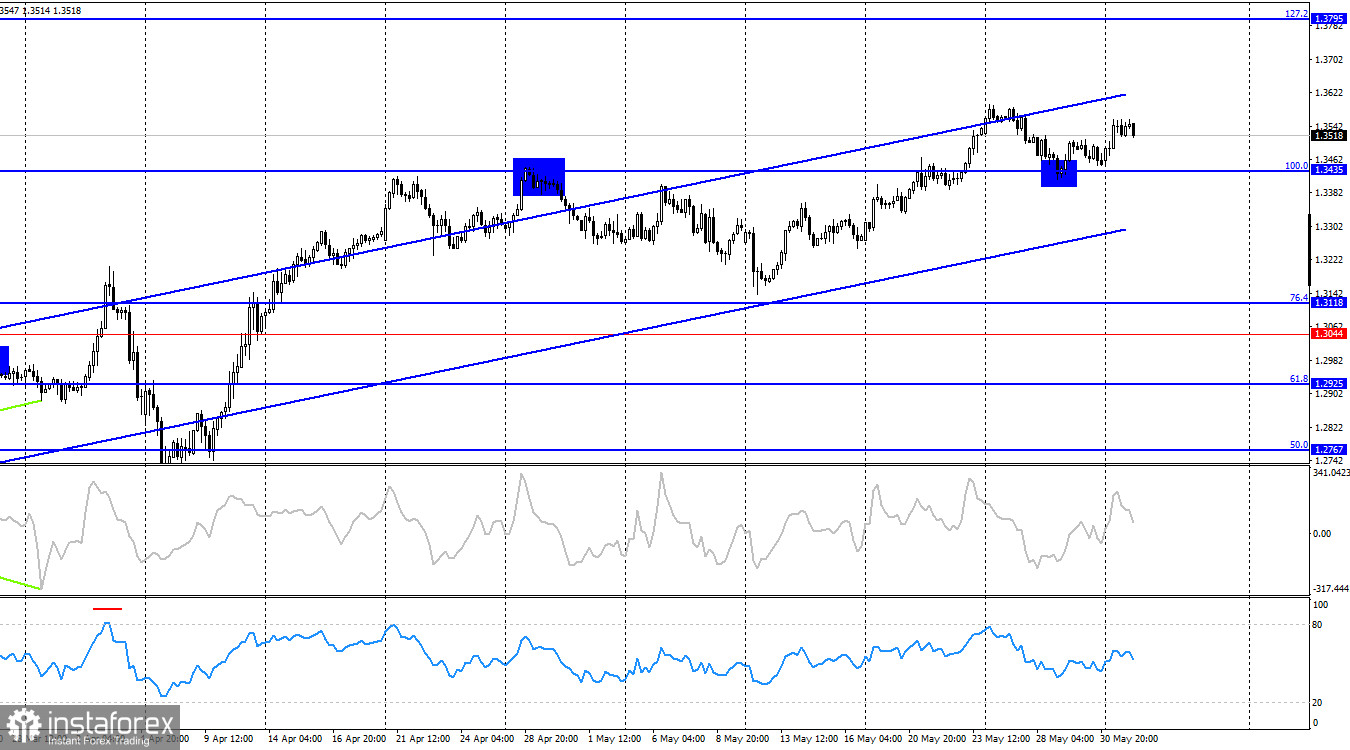Click the 1.2982 price axis value

tap(1331, 360)
